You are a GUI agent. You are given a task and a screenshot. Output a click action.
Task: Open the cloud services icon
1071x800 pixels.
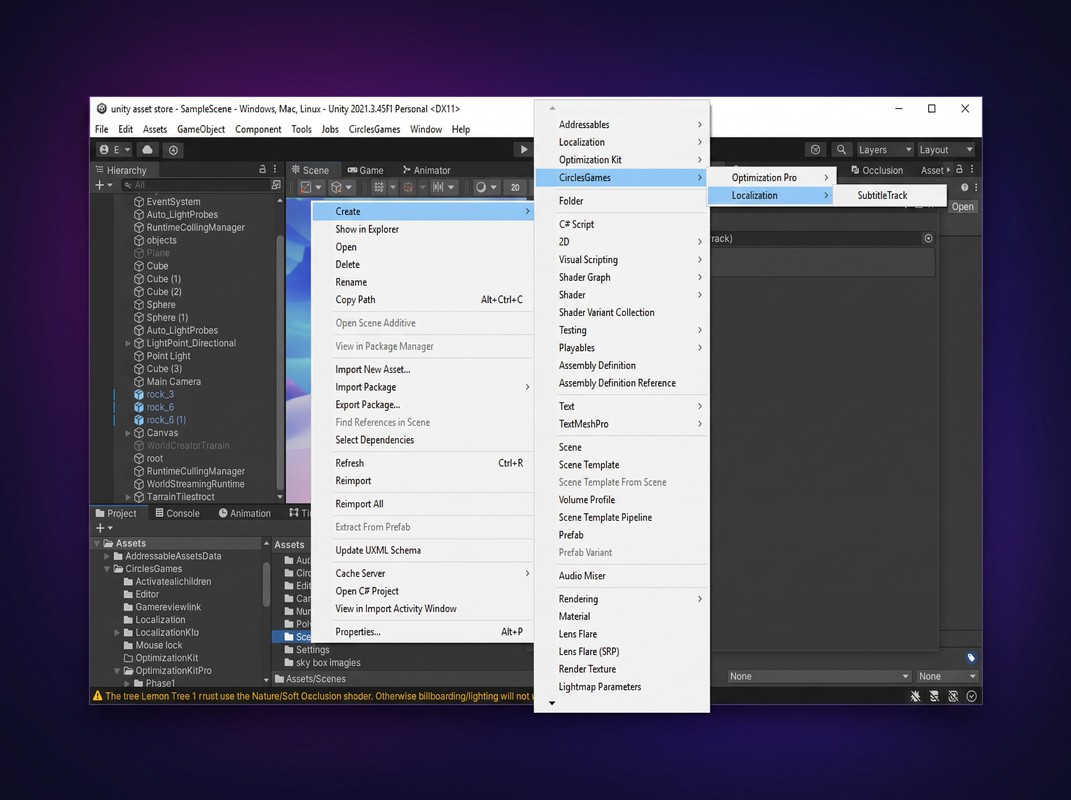pyautogui.click(x=148, y=150)
